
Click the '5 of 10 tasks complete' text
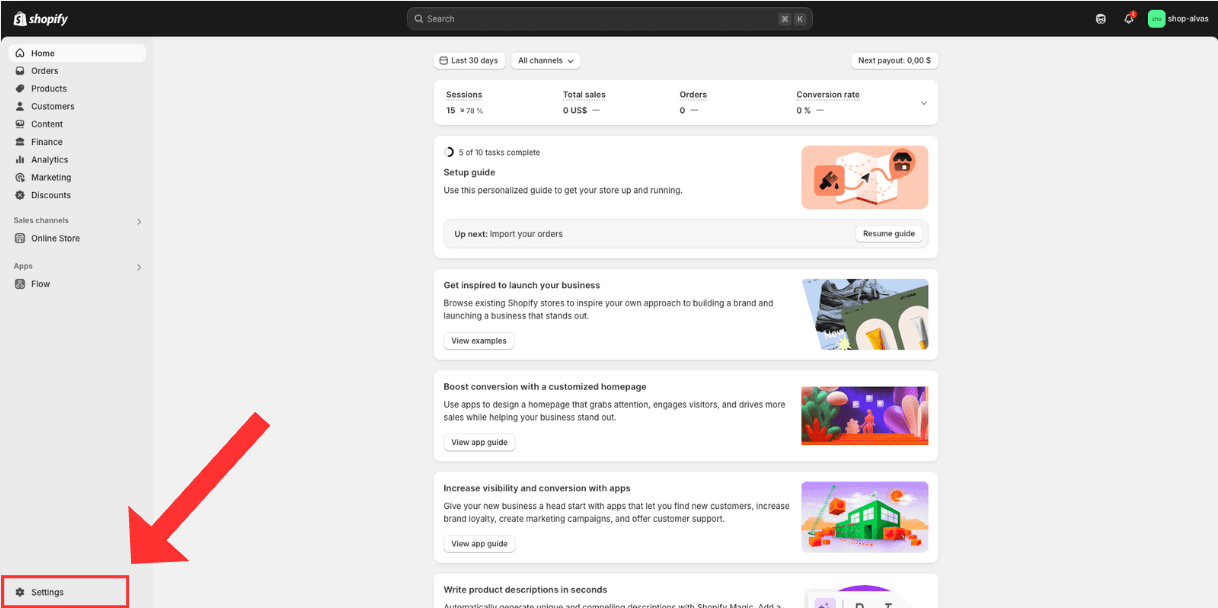tap(499, 153)
